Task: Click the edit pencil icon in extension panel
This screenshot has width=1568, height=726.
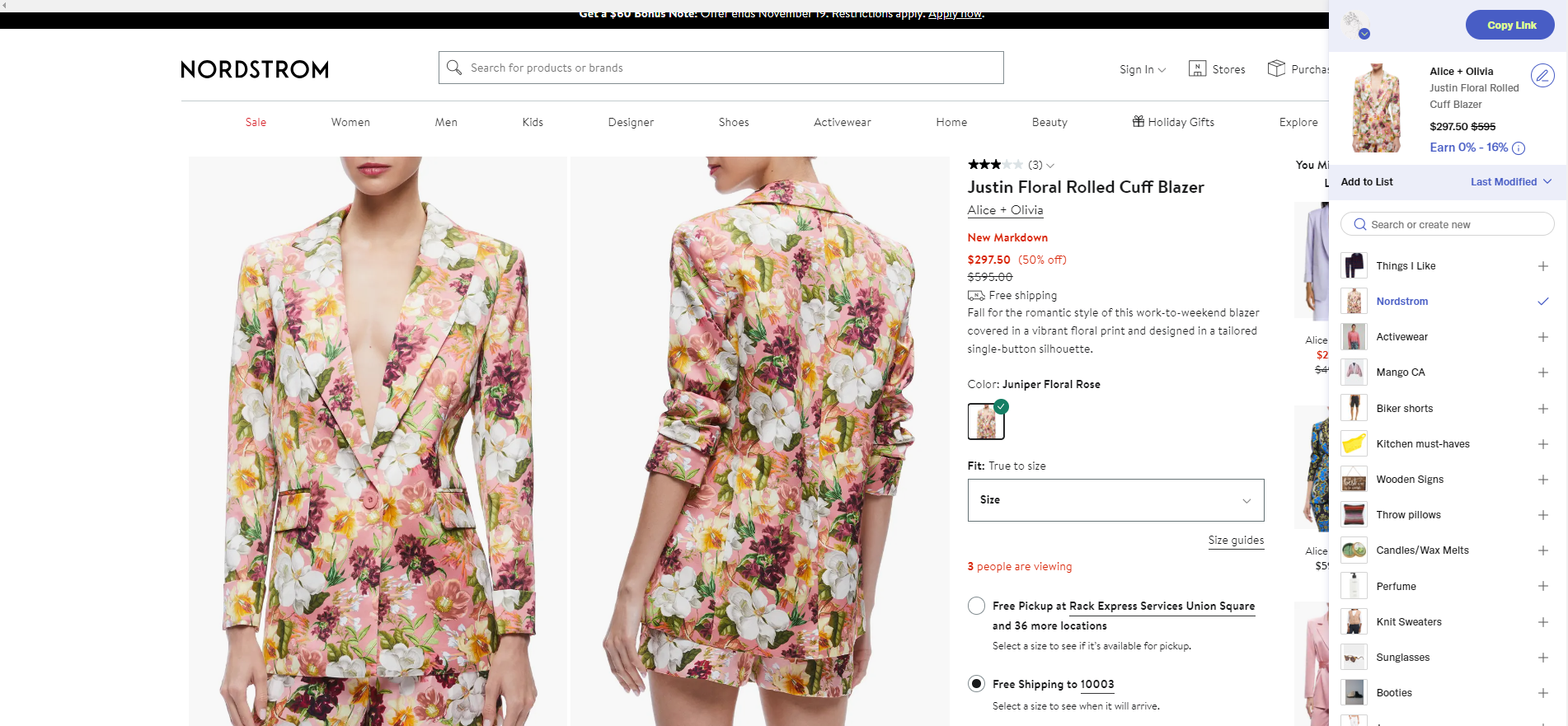Action: (1542, 76)
